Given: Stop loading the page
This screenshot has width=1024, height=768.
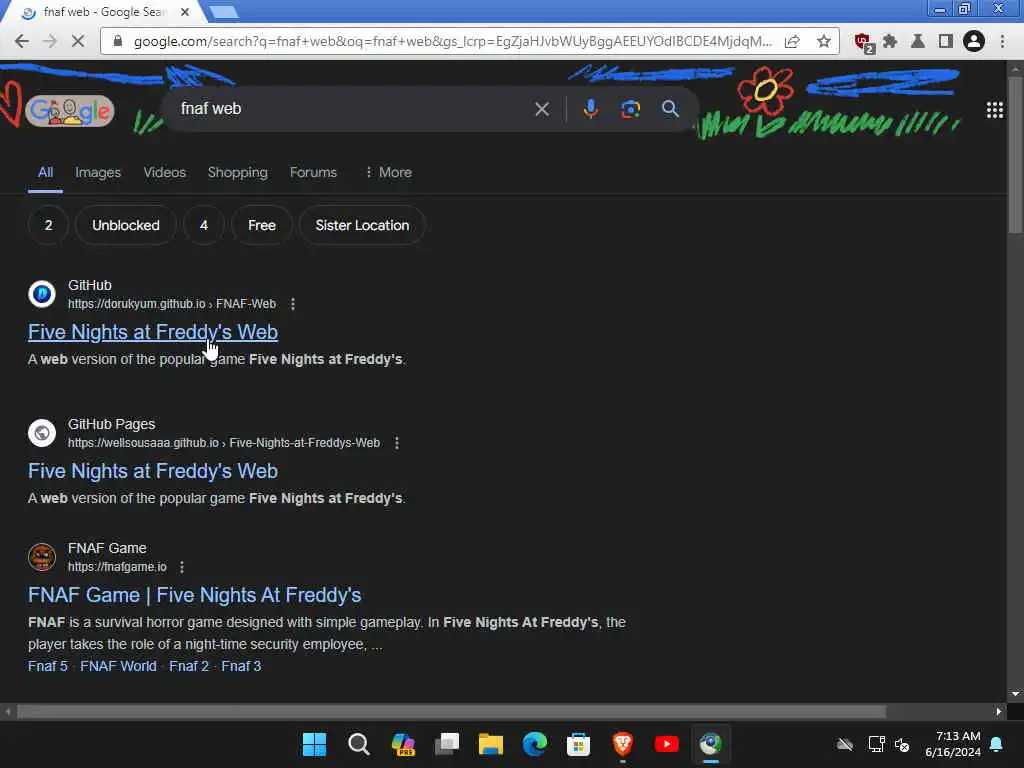Looking at the screenshot, I should (78, 41).
